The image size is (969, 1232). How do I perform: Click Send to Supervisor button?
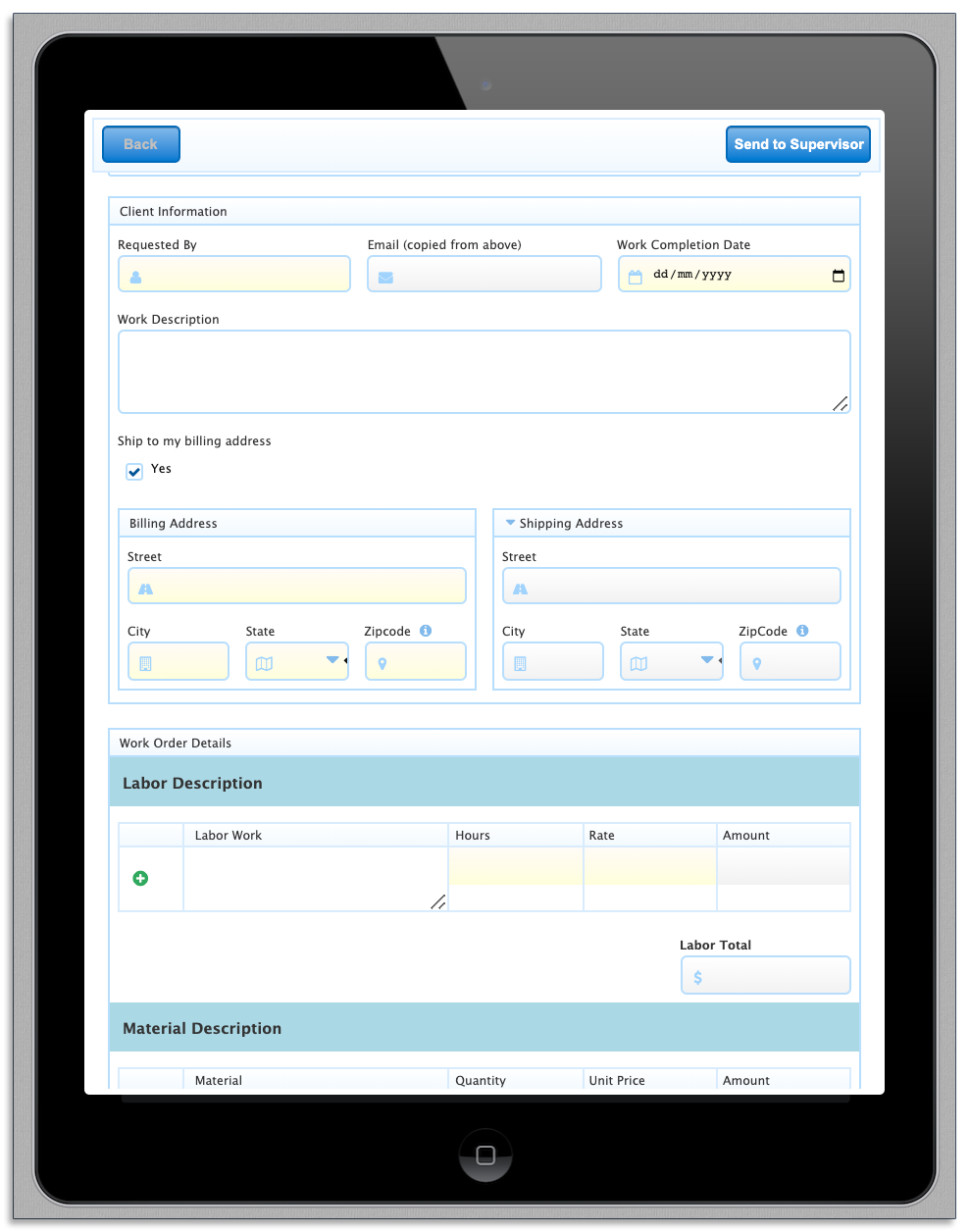click(798, 144)
